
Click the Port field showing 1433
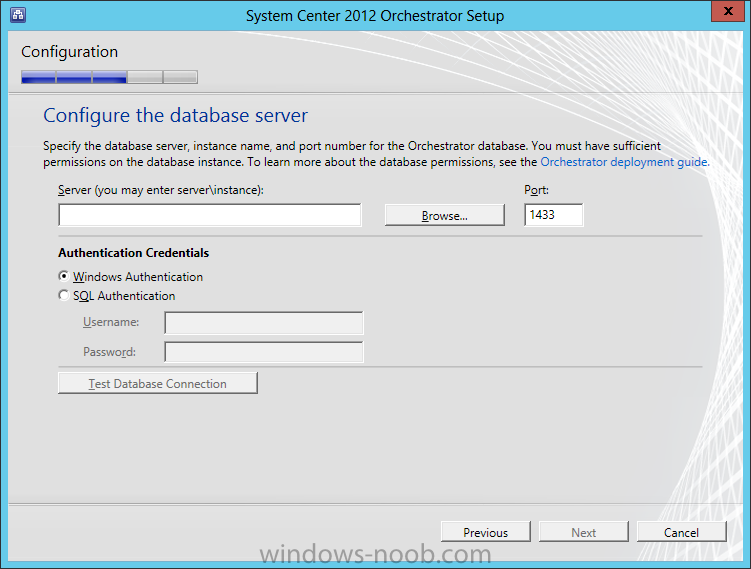[x=553, y=215]
